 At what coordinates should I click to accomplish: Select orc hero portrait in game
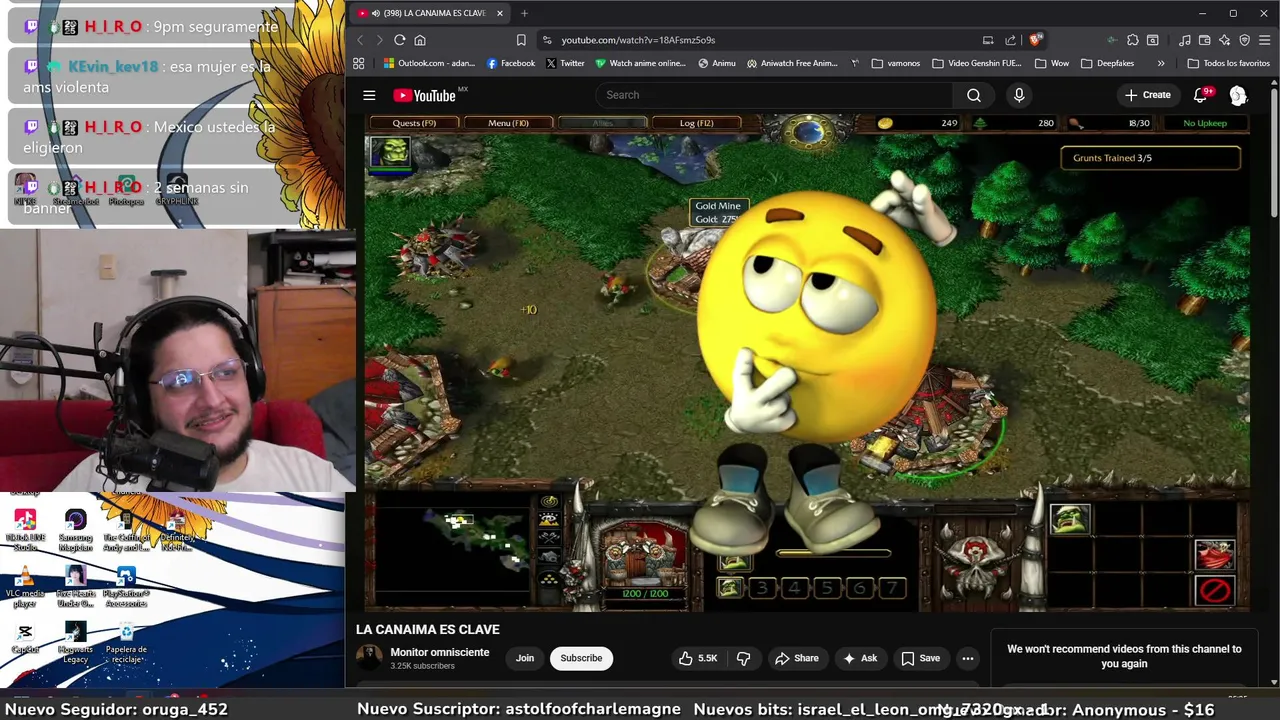[x=391, y=152]
